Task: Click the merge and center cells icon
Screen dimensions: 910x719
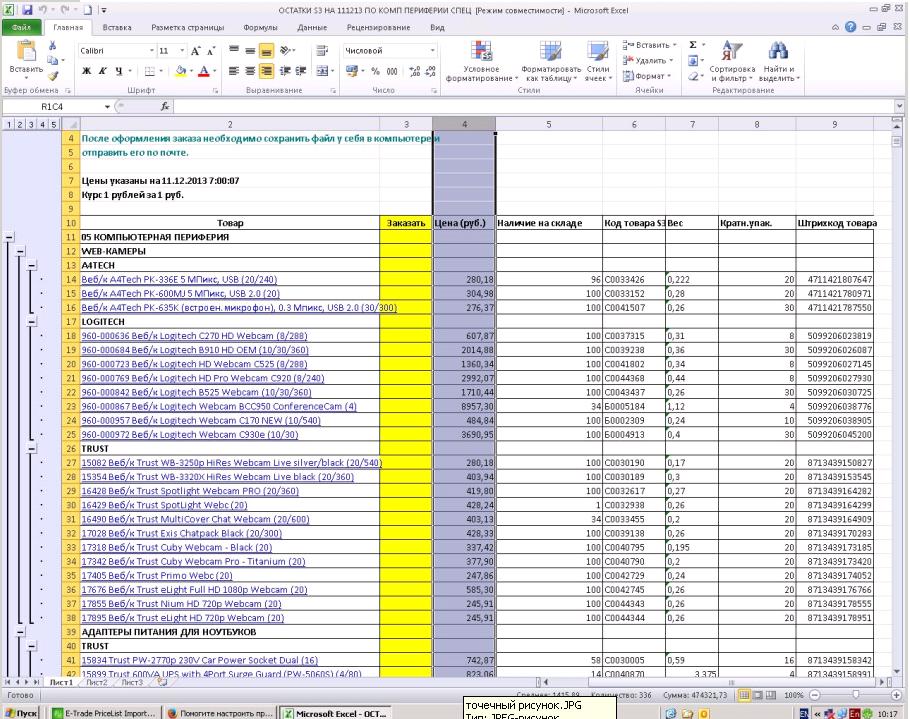Action: click(322, 71)
